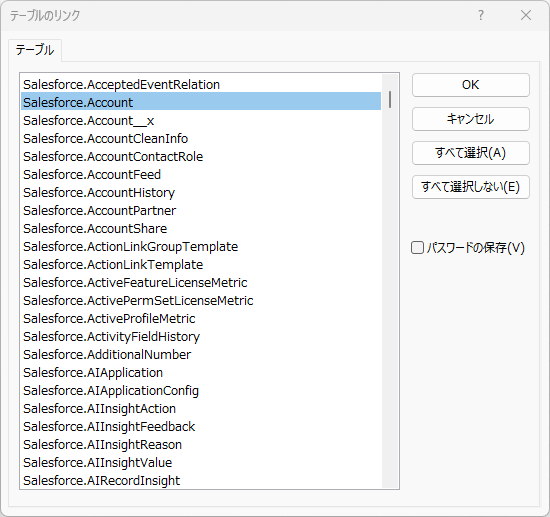Select Salesforce.AcceptedEventRelation

coord(201,85)
